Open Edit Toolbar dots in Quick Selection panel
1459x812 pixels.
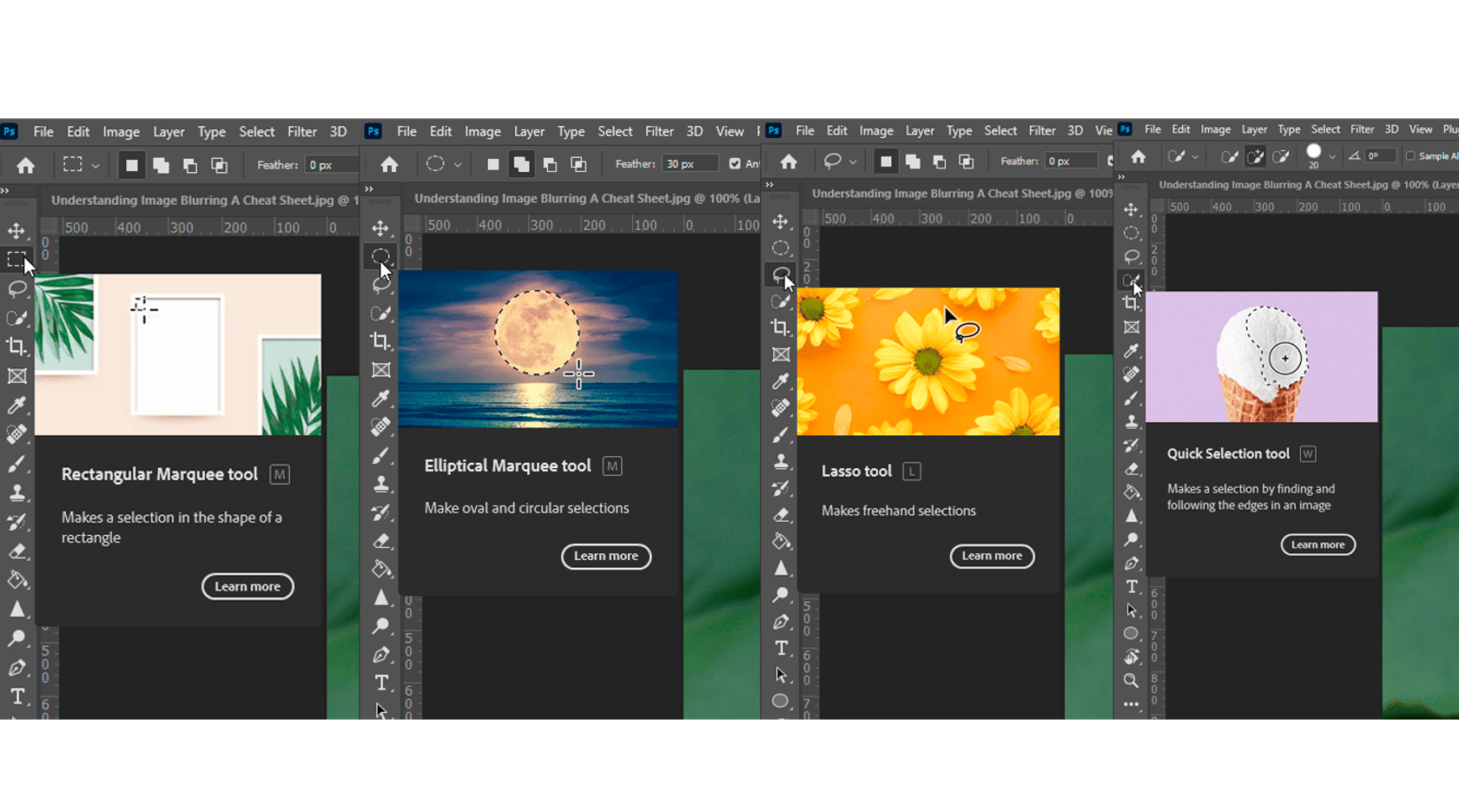coord(1131,704)
